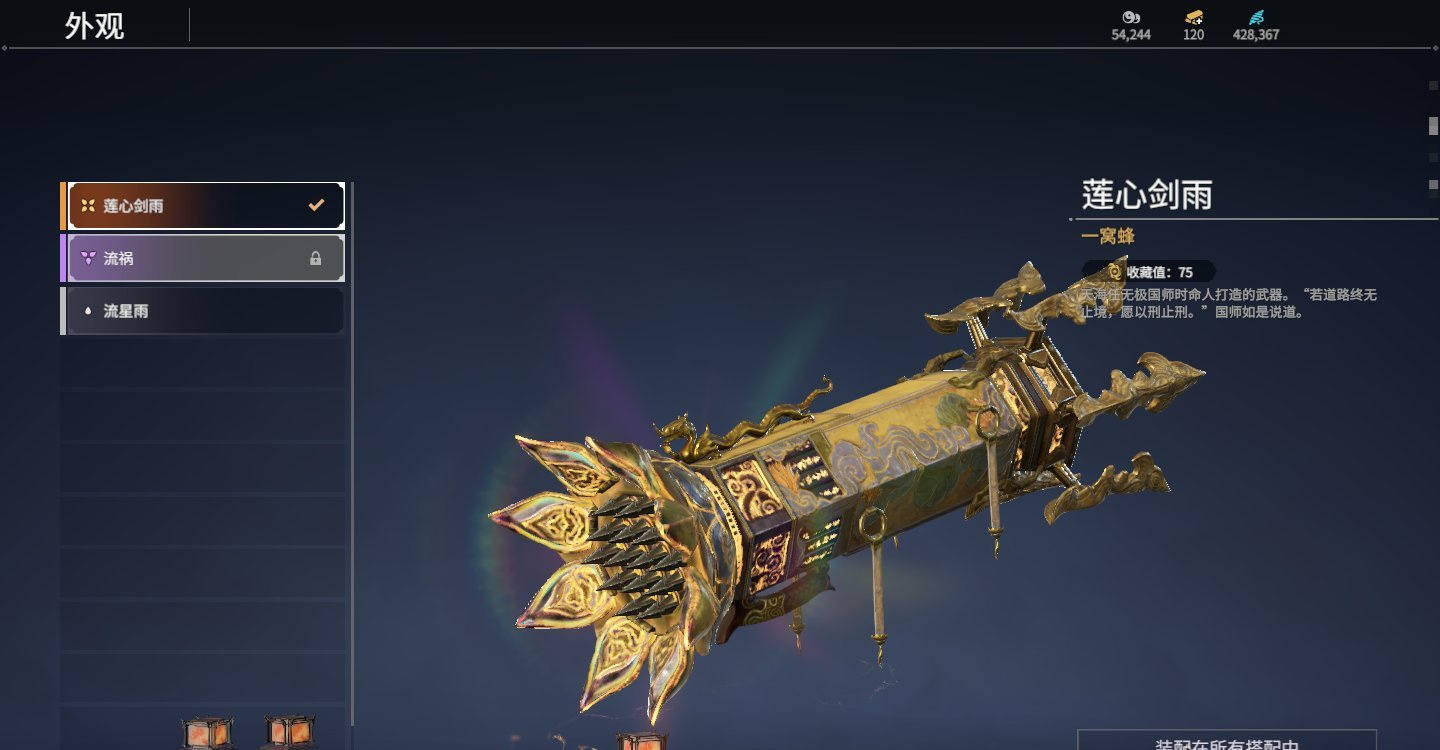Click the 外观 page title
The image size is (1440, 750).
(x=95, y=25)
